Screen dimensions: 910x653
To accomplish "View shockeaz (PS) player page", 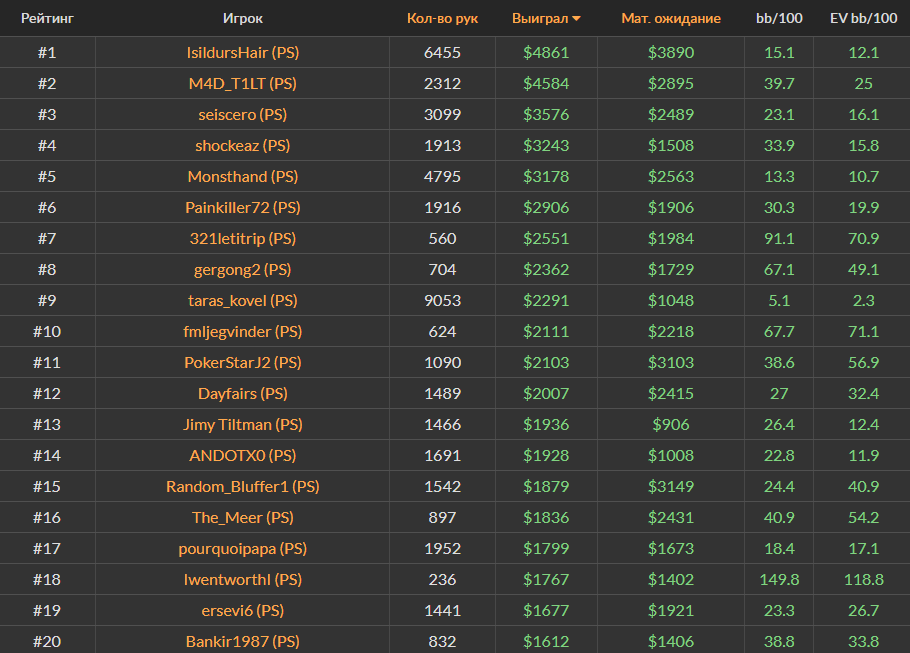I will [243, 145].
